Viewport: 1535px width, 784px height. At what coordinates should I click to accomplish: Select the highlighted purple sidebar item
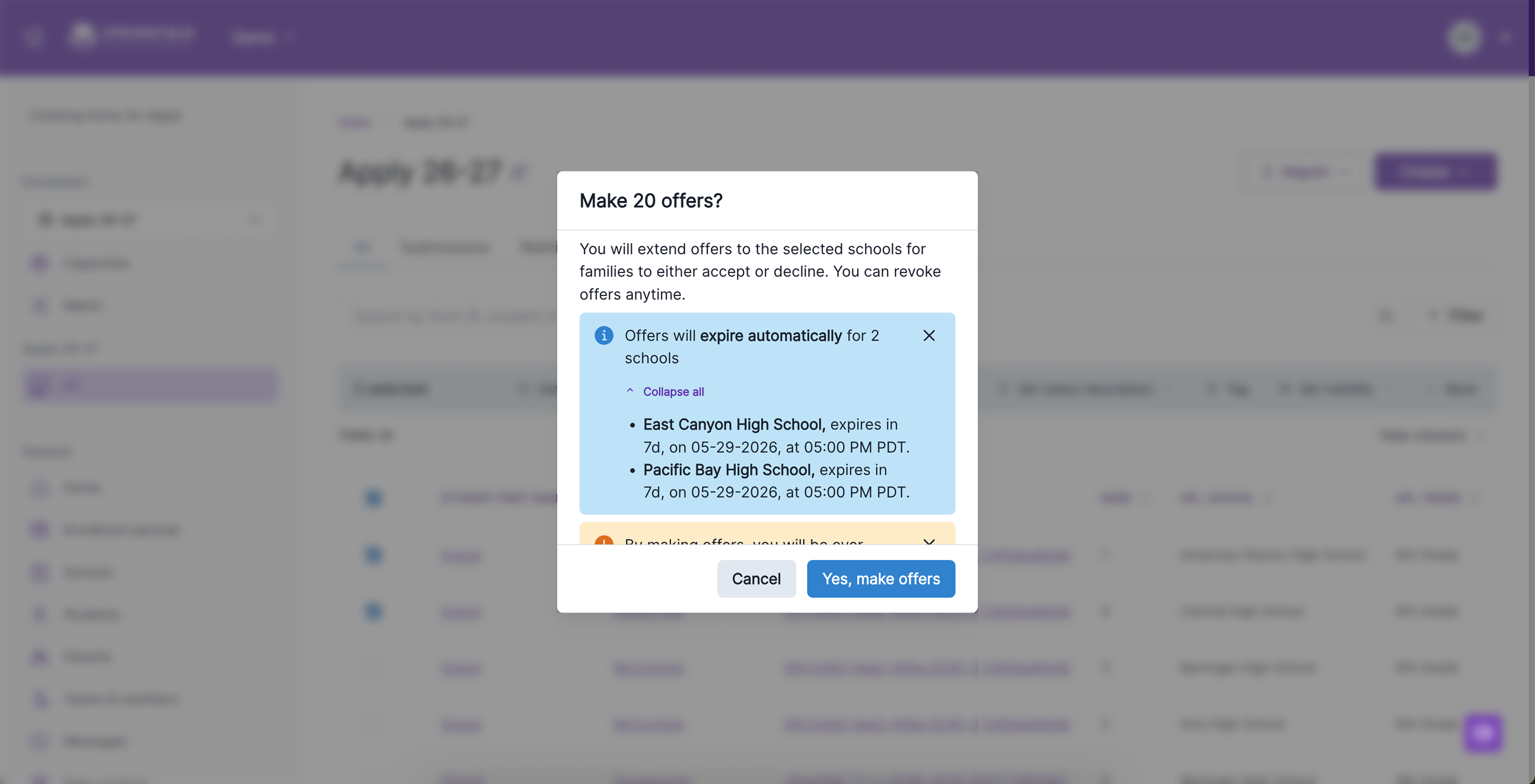pos(150,386)
